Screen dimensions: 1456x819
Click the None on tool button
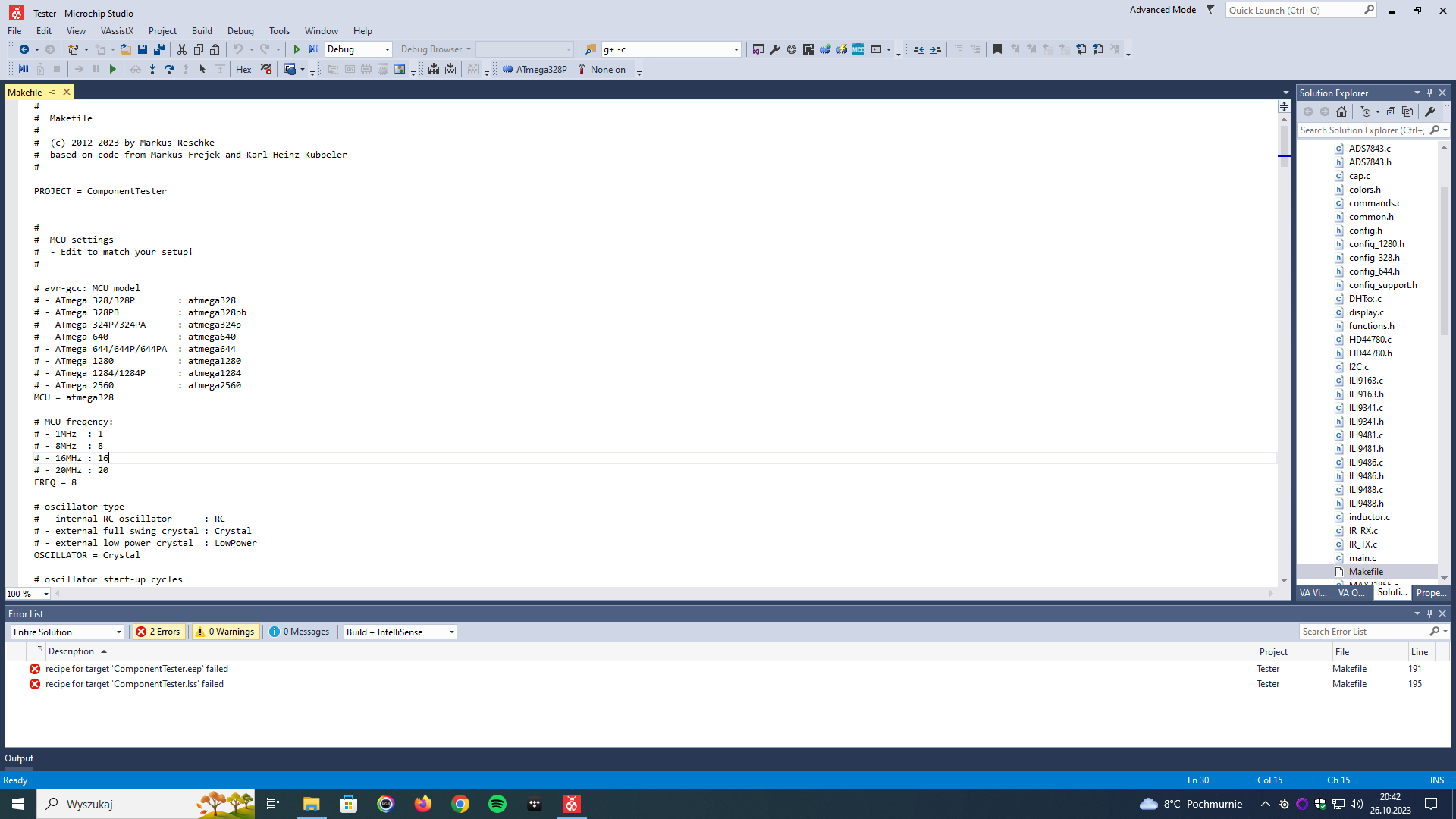click(x=602, y=70)
